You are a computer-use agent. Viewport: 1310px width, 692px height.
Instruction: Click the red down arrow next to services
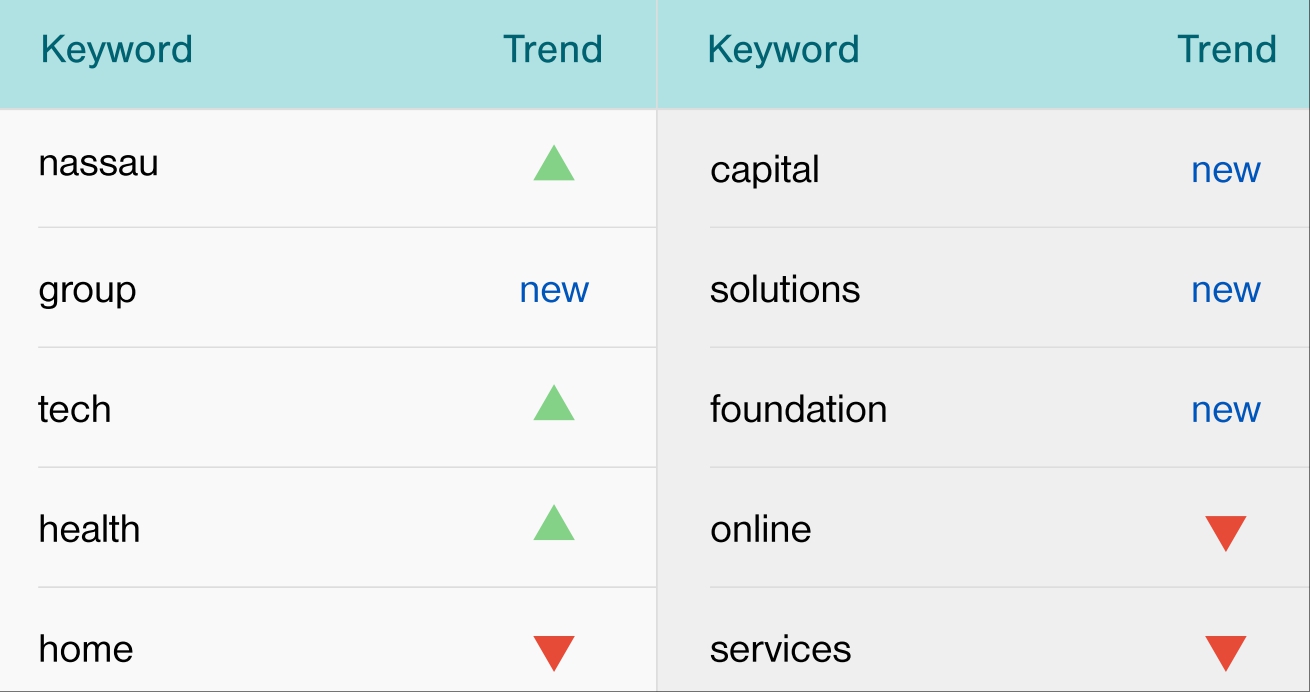click(1225, 652)
